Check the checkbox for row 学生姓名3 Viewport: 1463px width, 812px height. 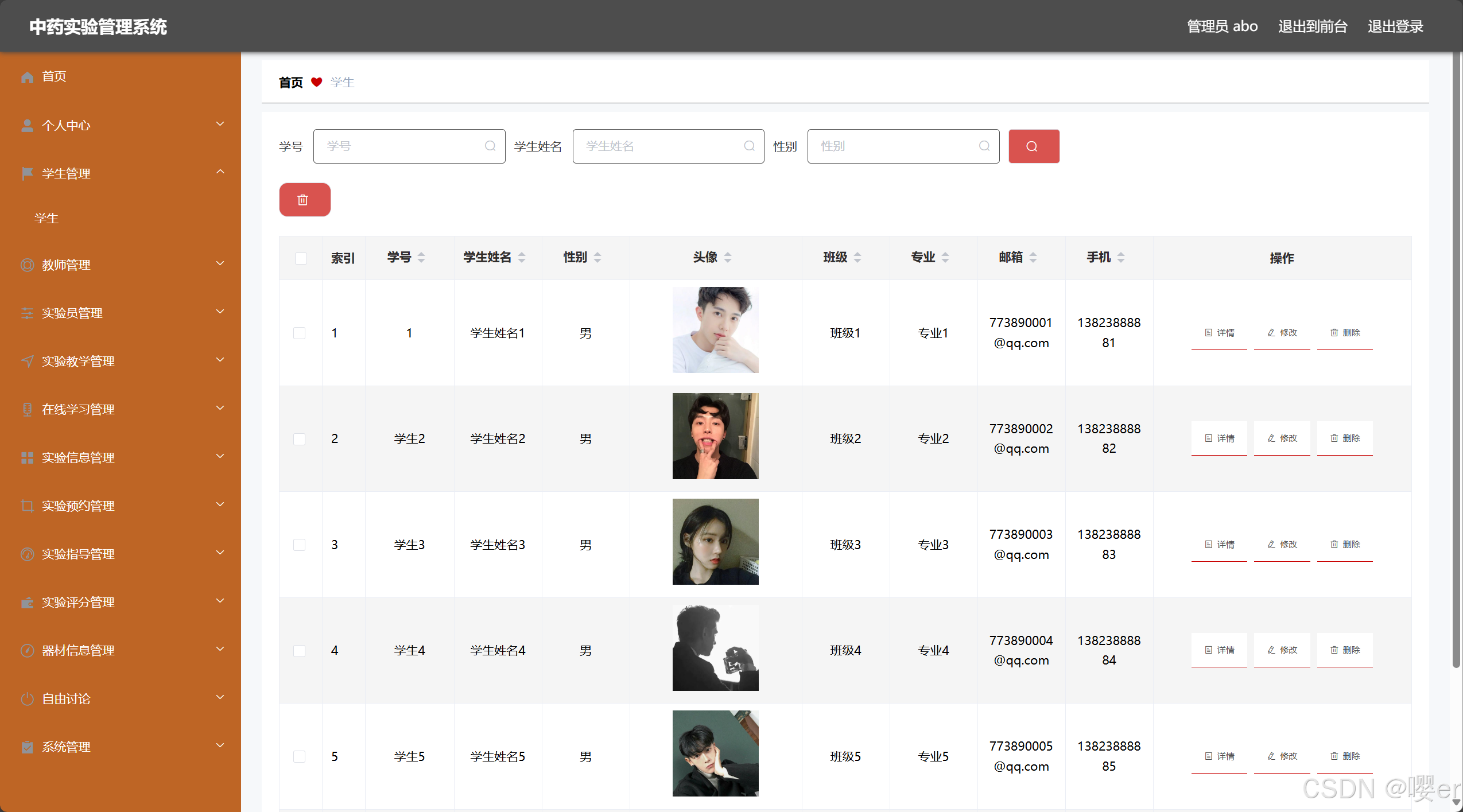point(299,545)
